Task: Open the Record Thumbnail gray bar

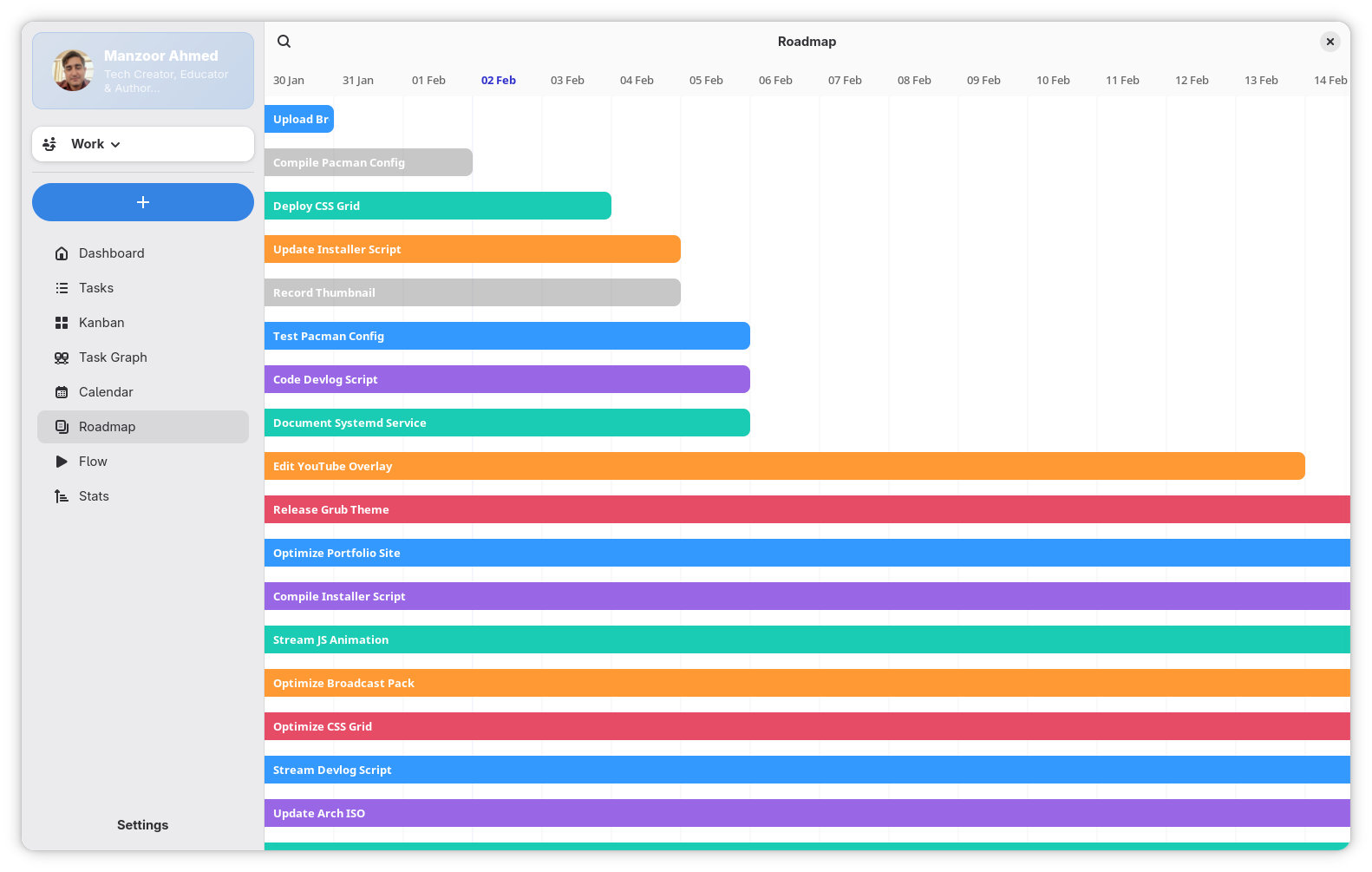Action: (x=473, y=292)
